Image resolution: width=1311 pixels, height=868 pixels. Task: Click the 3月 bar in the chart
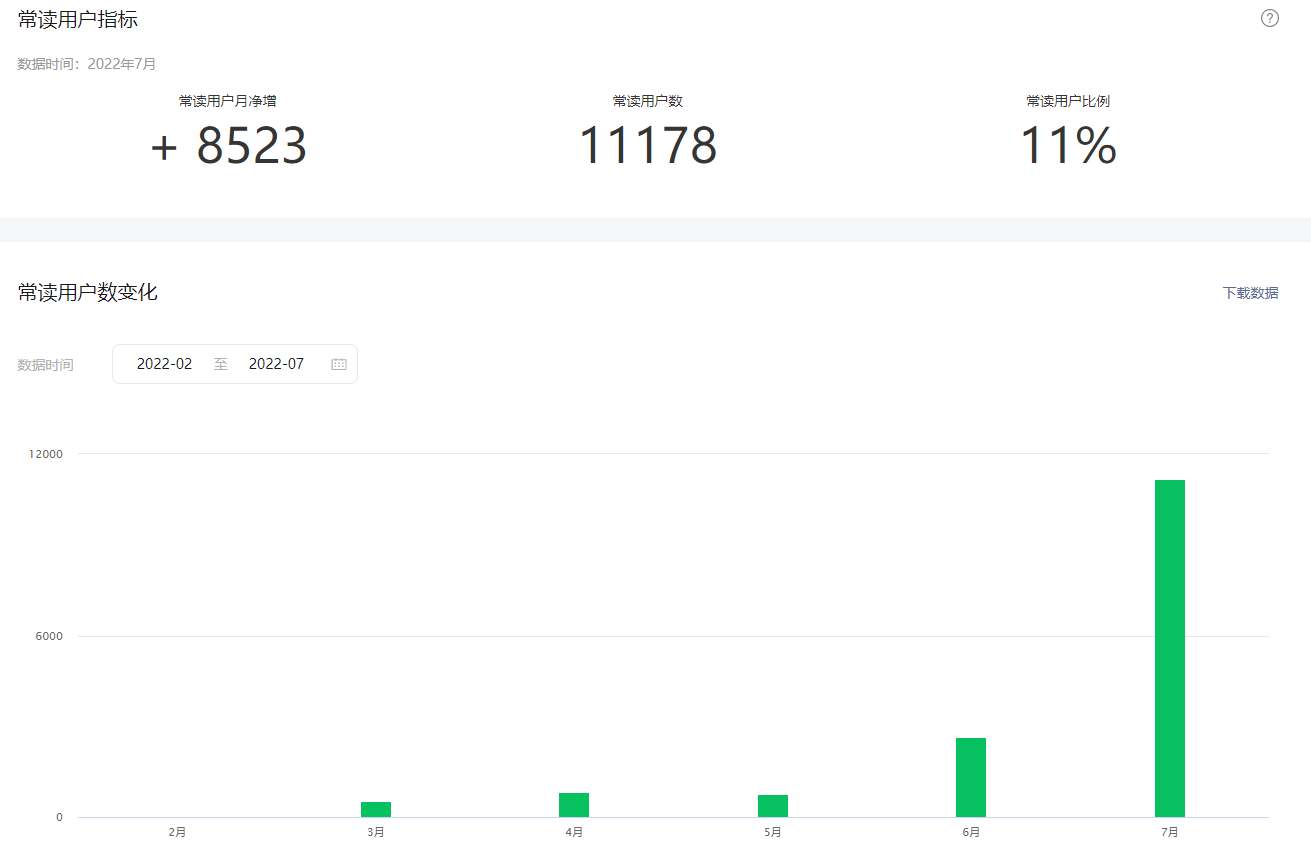click(376, 809)
